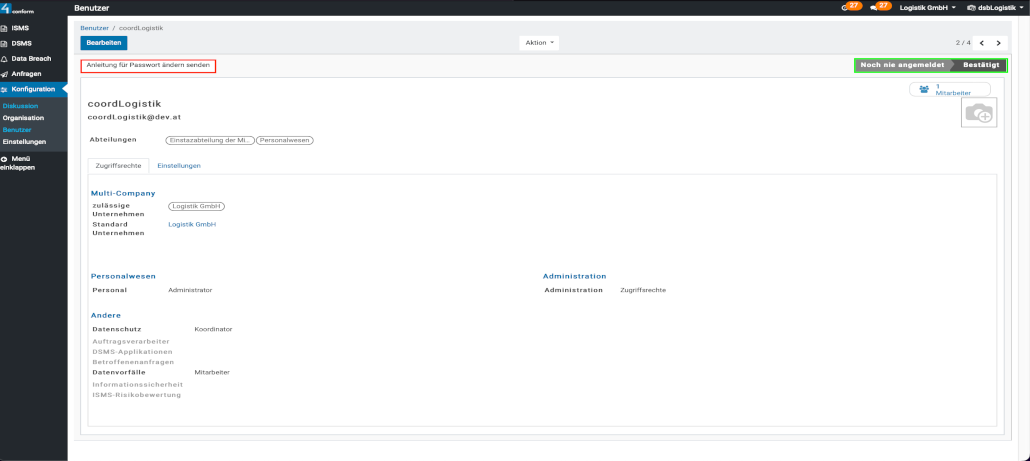Screen dimensions: 1030x461
Task: Open DSMS module in the sidebar
Action: (21, 43)
